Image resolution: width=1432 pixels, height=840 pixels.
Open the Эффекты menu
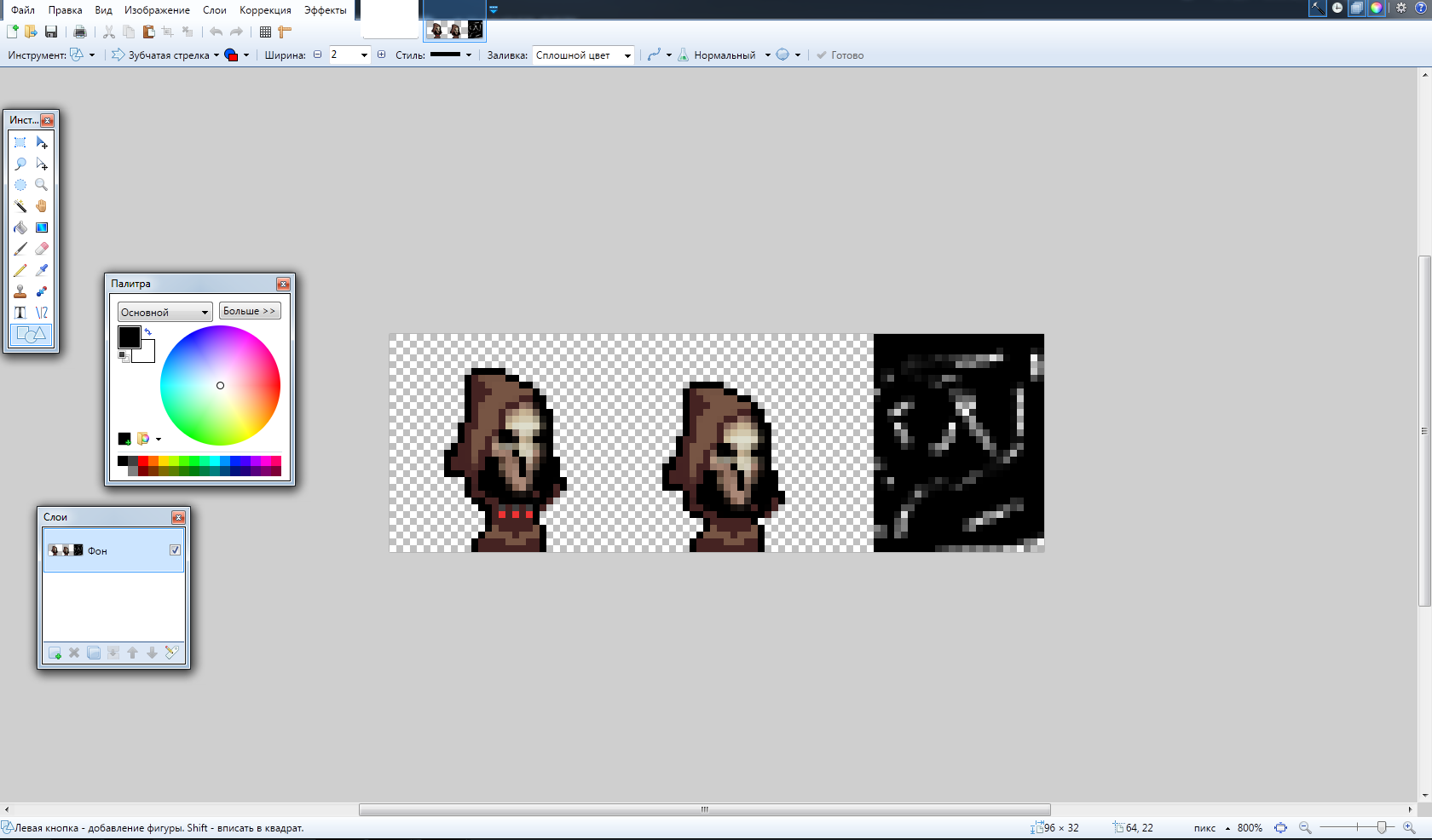pos(325,10)
